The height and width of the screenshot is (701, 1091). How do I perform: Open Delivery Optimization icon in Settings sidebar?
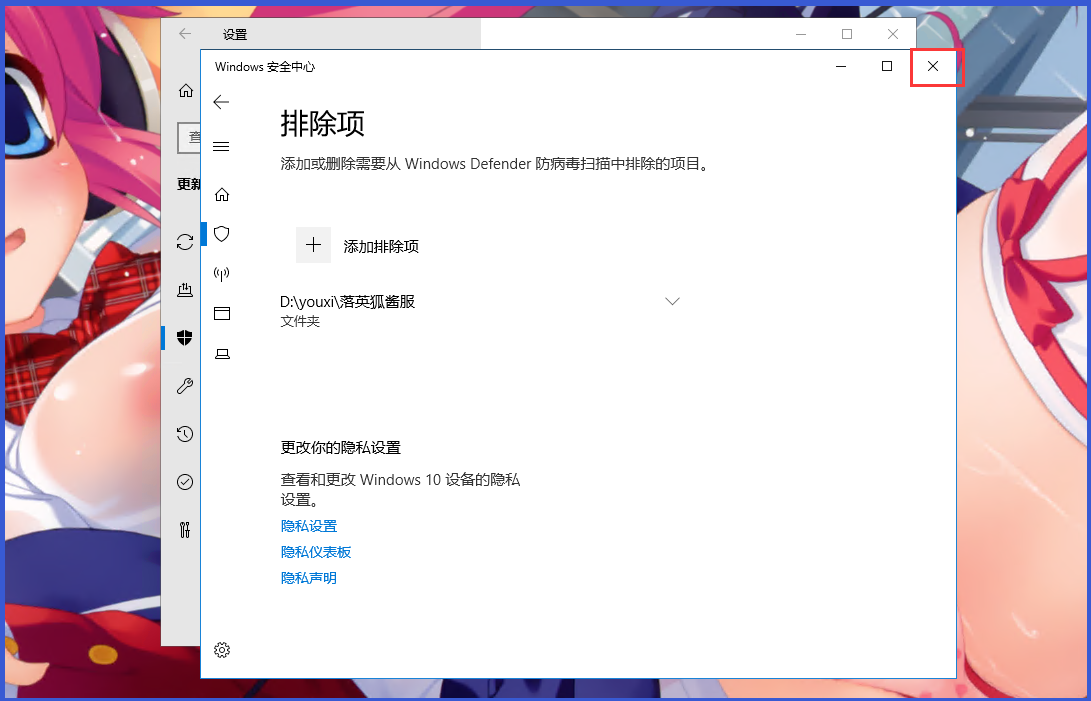(x=185, y=290)
